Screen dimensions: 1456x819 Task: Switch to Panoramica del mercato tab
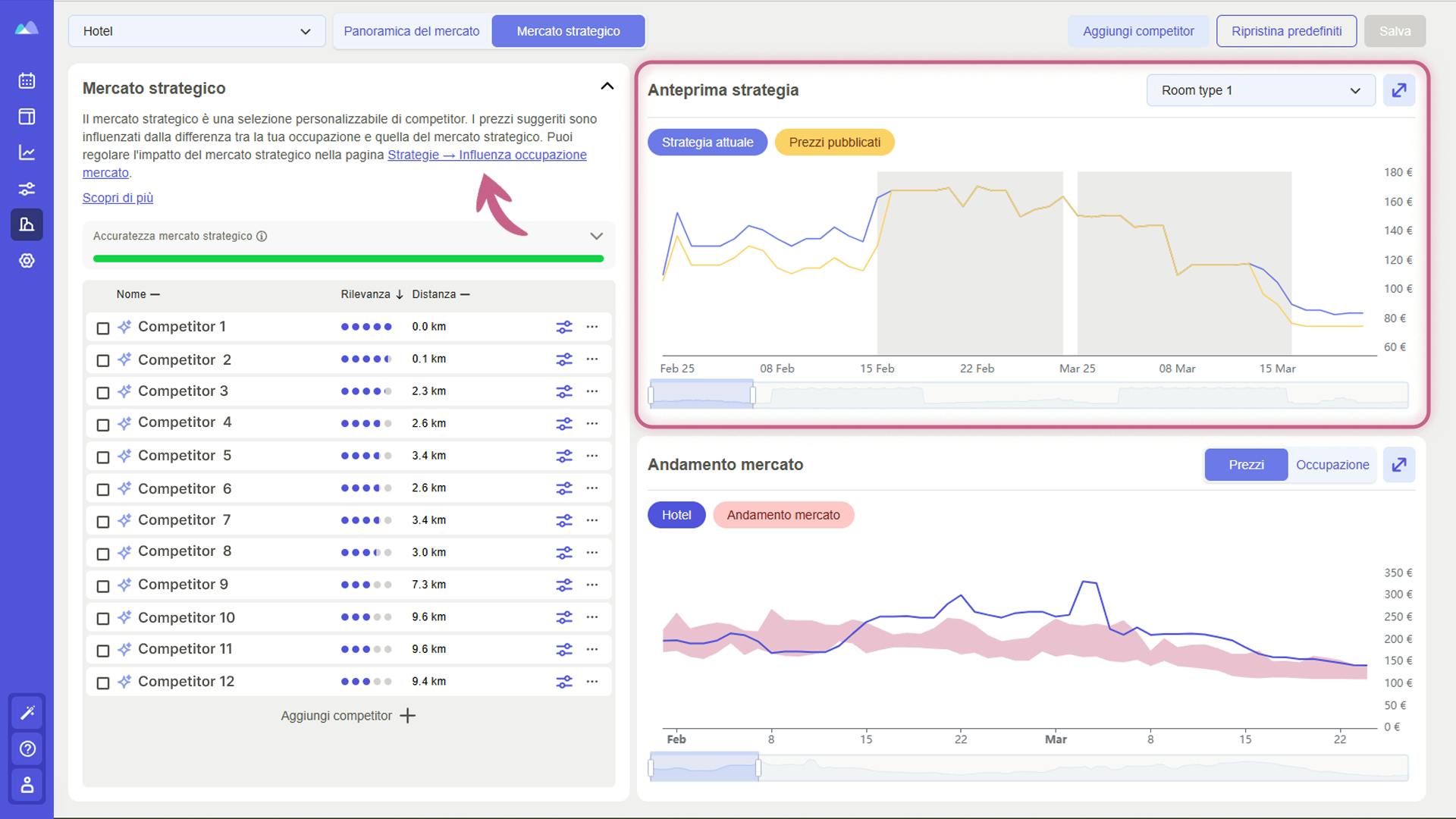tap(411, 30)
